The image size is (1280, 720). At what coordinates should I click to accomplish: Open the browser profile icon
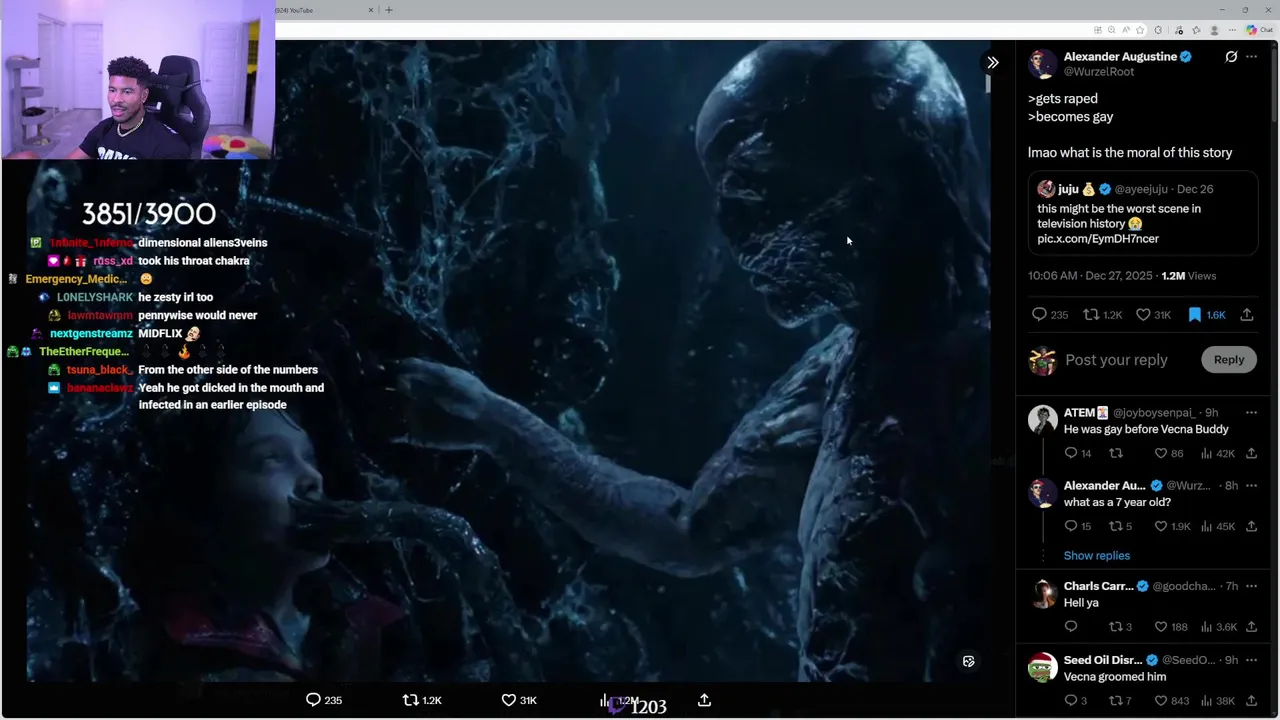pos(1214,30)
